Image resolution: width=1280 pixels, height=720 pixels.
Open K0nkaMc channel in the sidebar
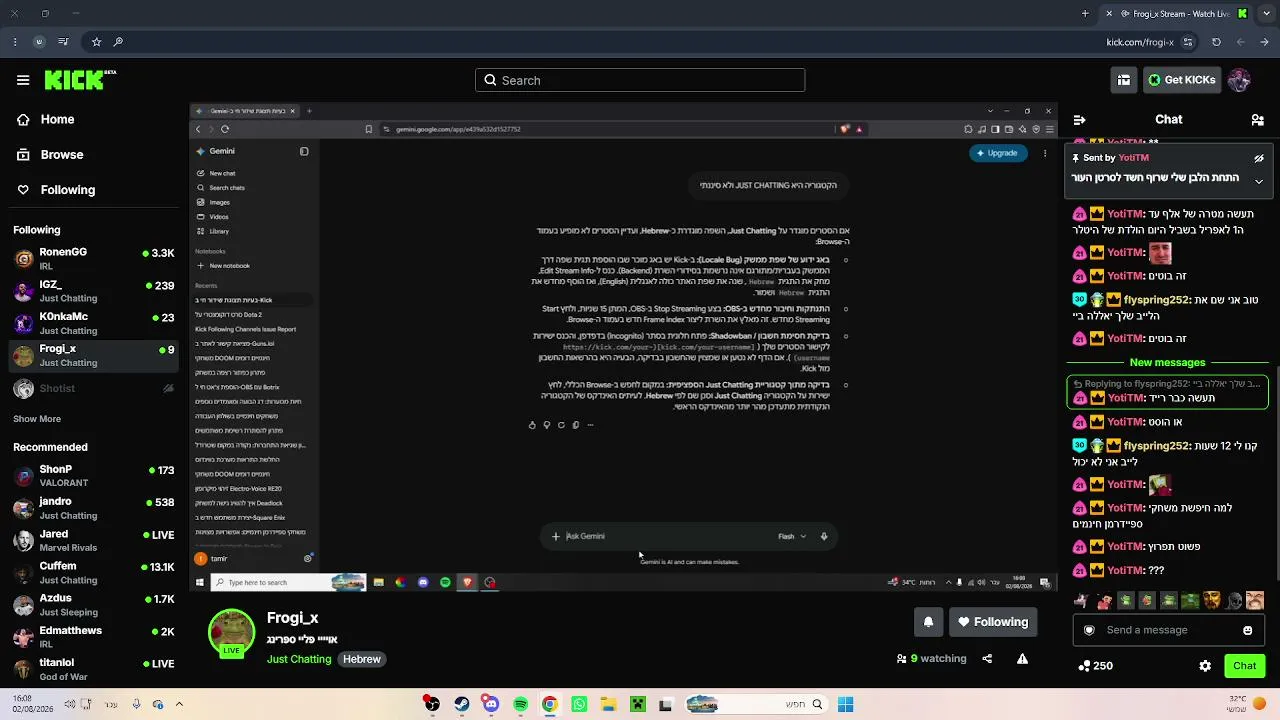point(94,323)
